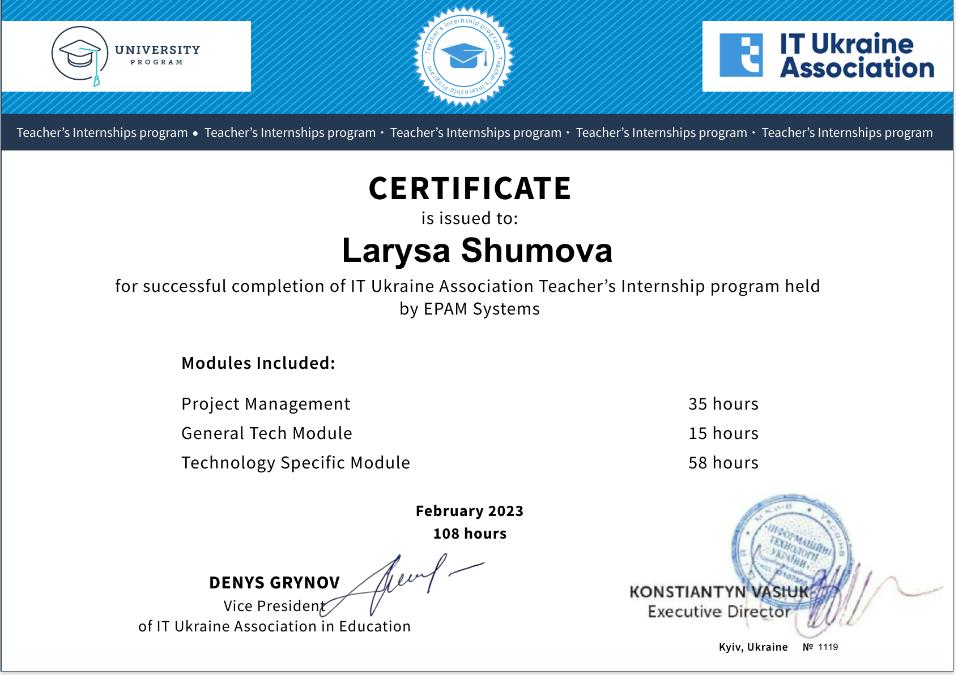Click the University Program graduation cap logo
Screen dimensions: 956x675
coord(78,56)
